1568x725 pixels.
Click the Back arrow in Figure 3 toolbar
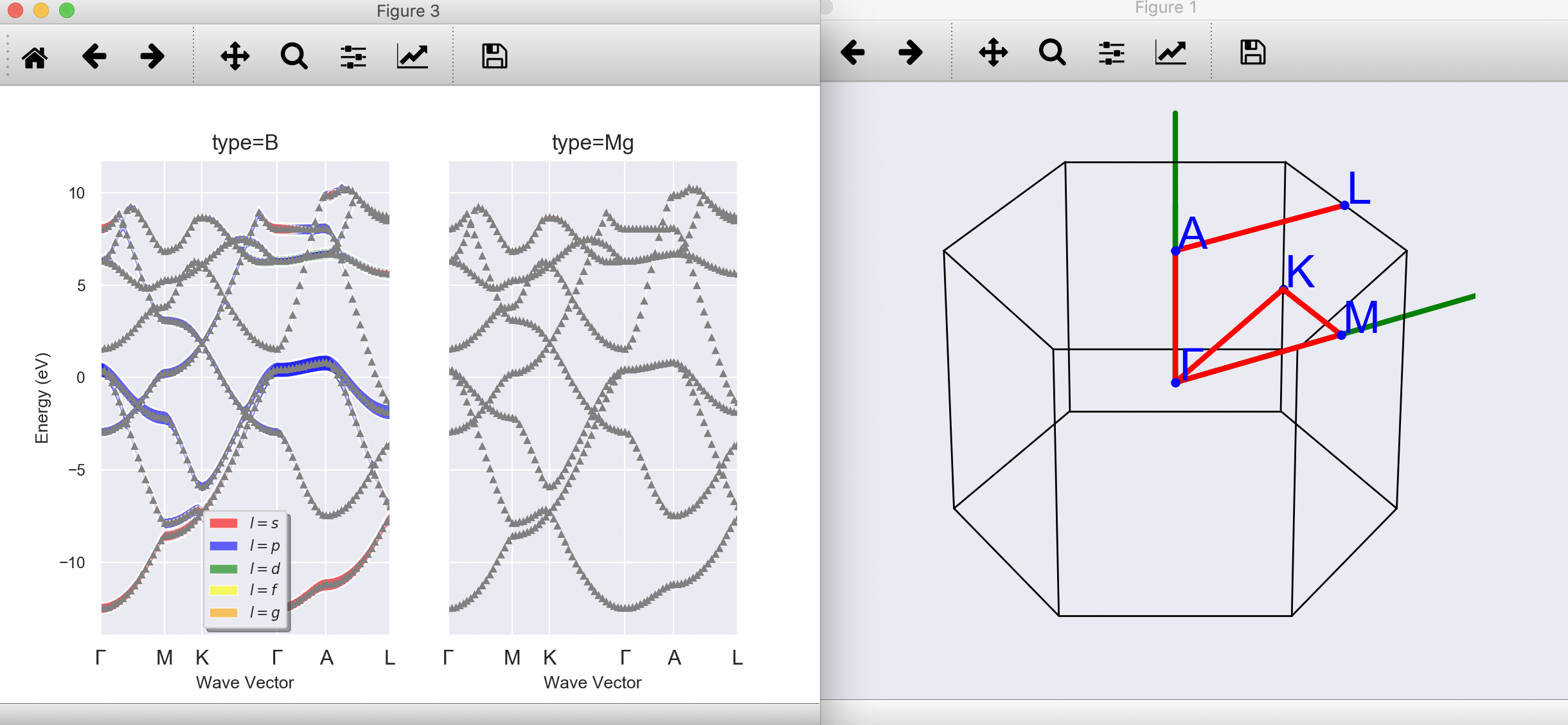point(94,57)
